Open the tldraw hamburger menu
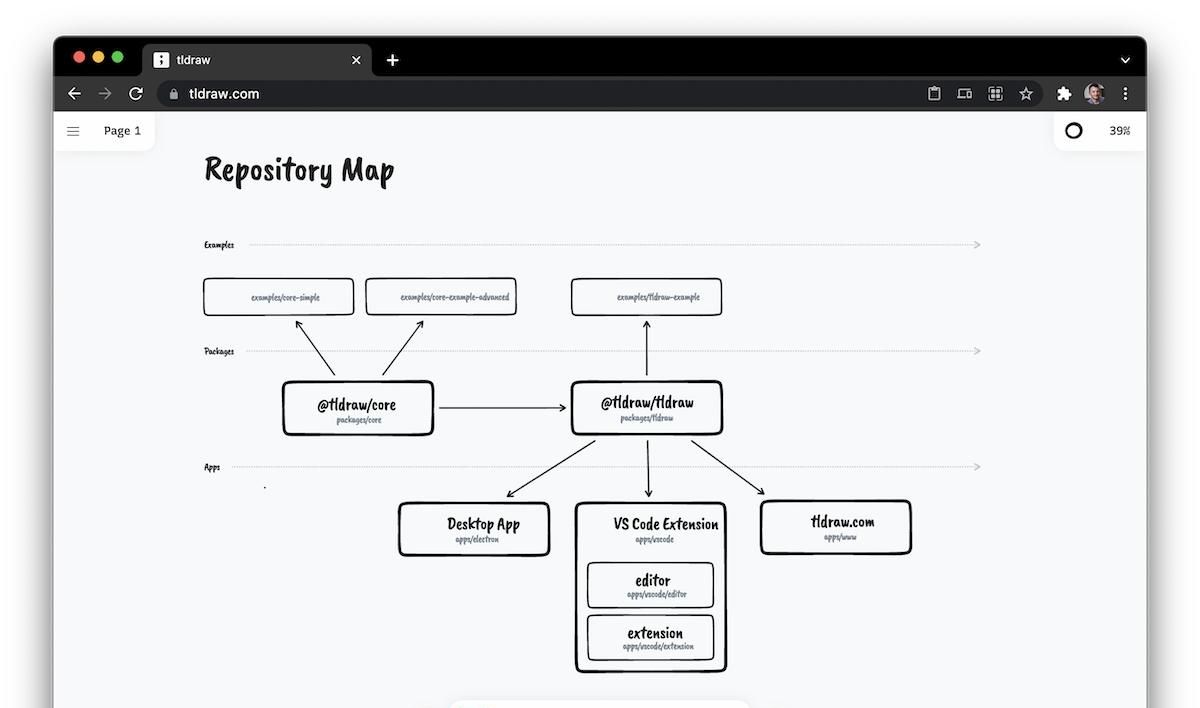 coord(73,131)
